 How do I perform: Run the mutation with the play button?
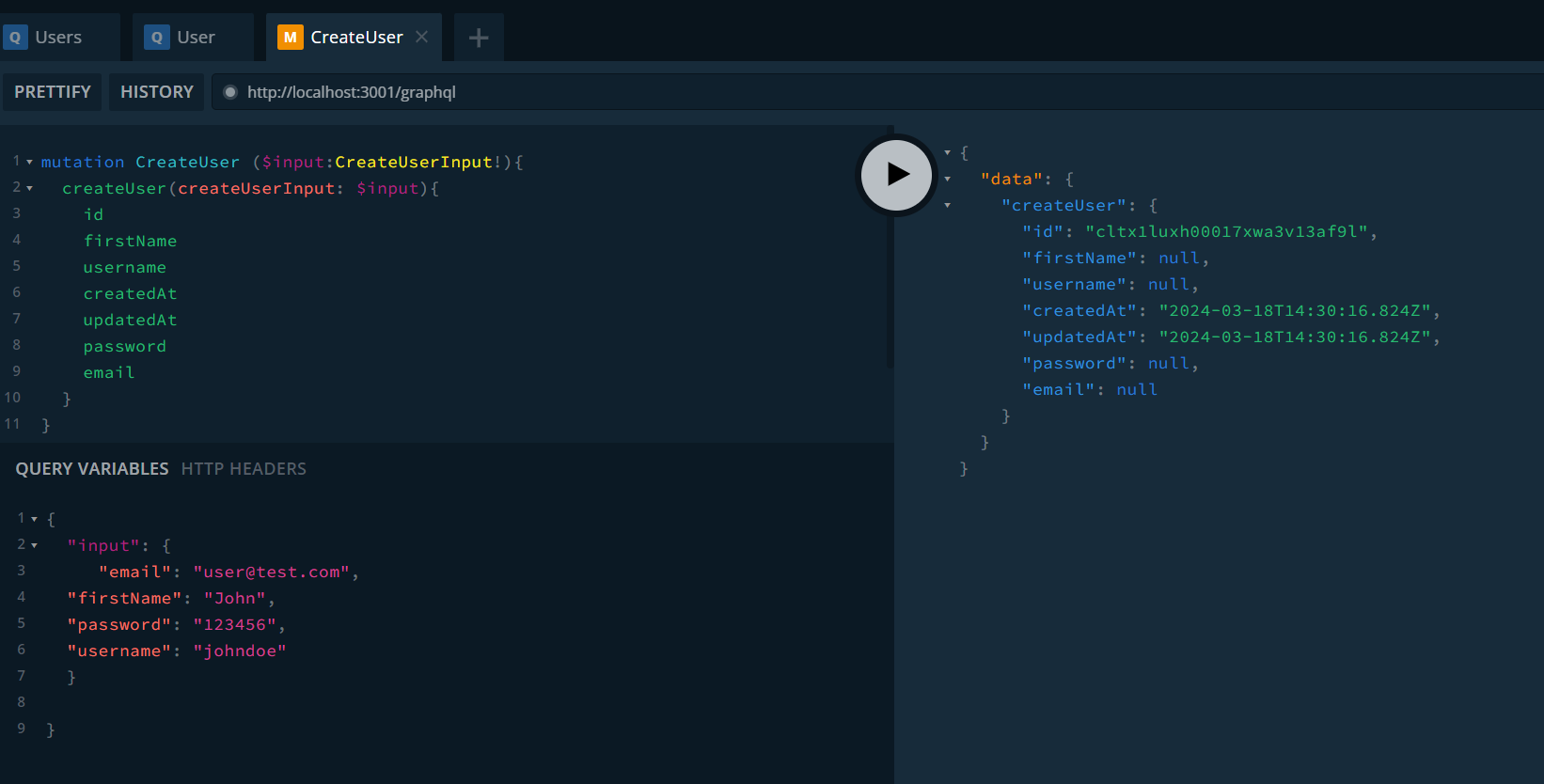pyautogui.click(x=897, y=175)
